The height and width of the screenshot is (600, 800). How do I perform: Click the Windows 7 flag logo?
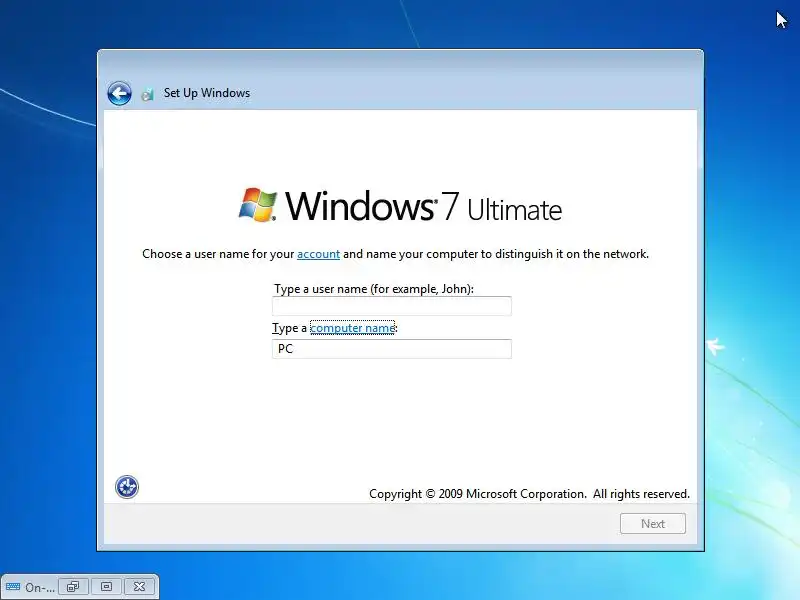258,205
